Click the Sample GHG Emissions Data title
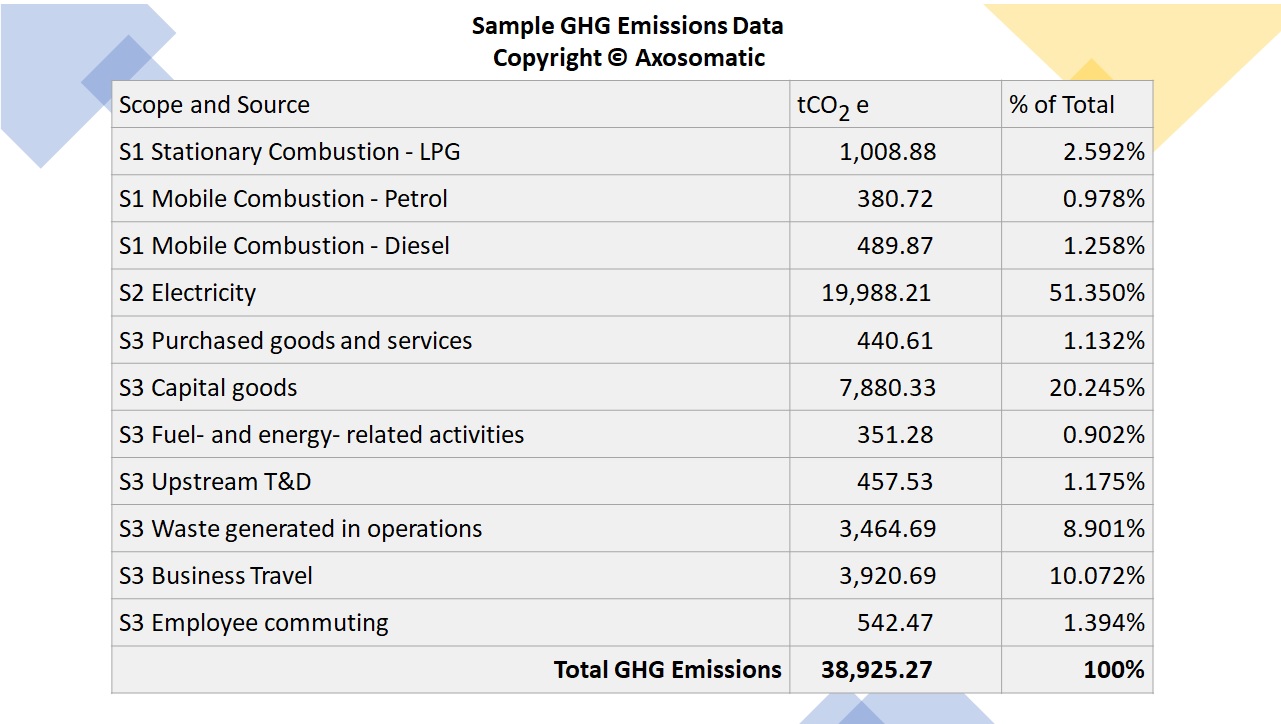This screenshot has width=1281, height=724. click(x=627, y=26)
